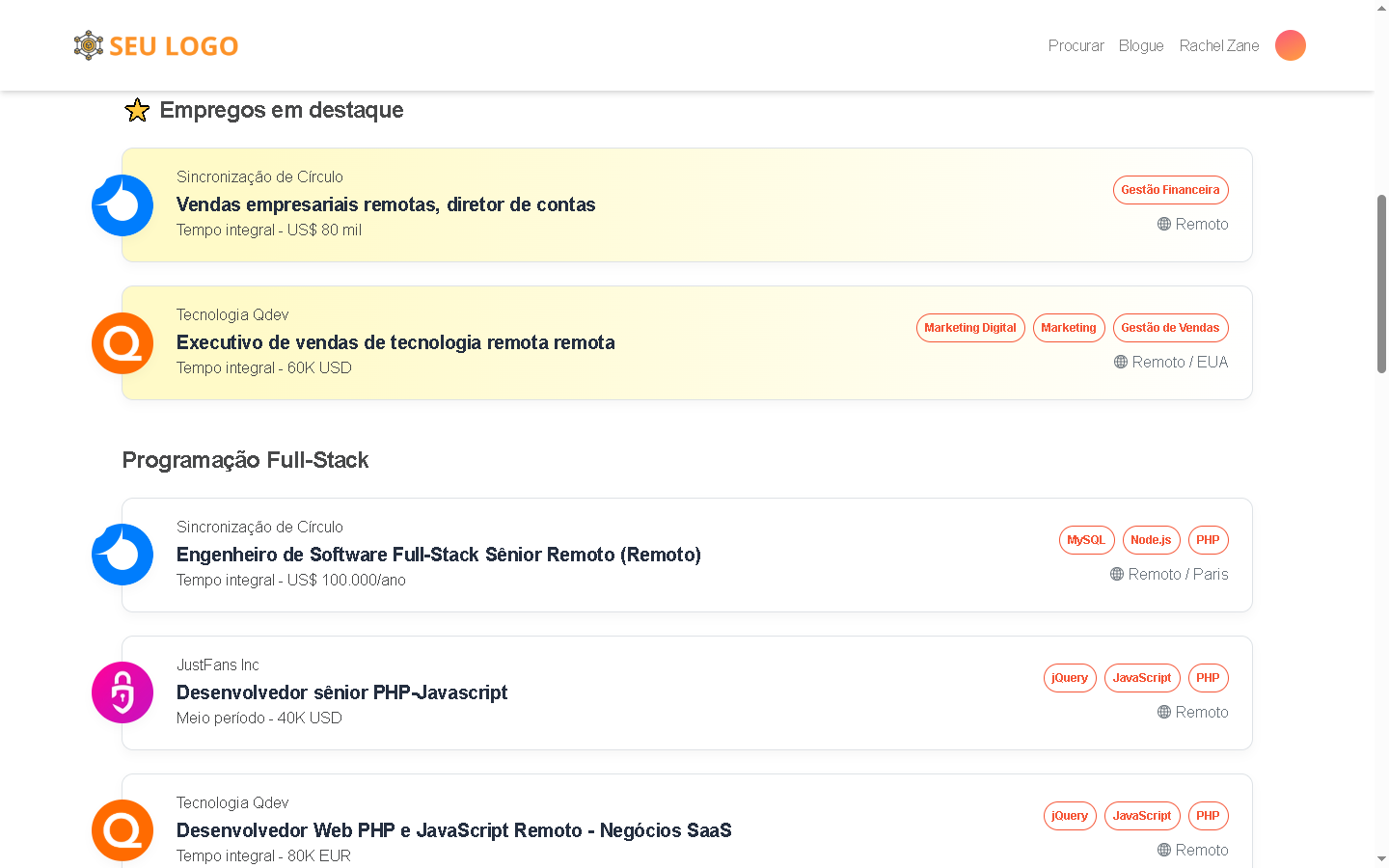1389x868 pixels.
Task: Click the scrollbar down arrow
Action: [1381, 858]
